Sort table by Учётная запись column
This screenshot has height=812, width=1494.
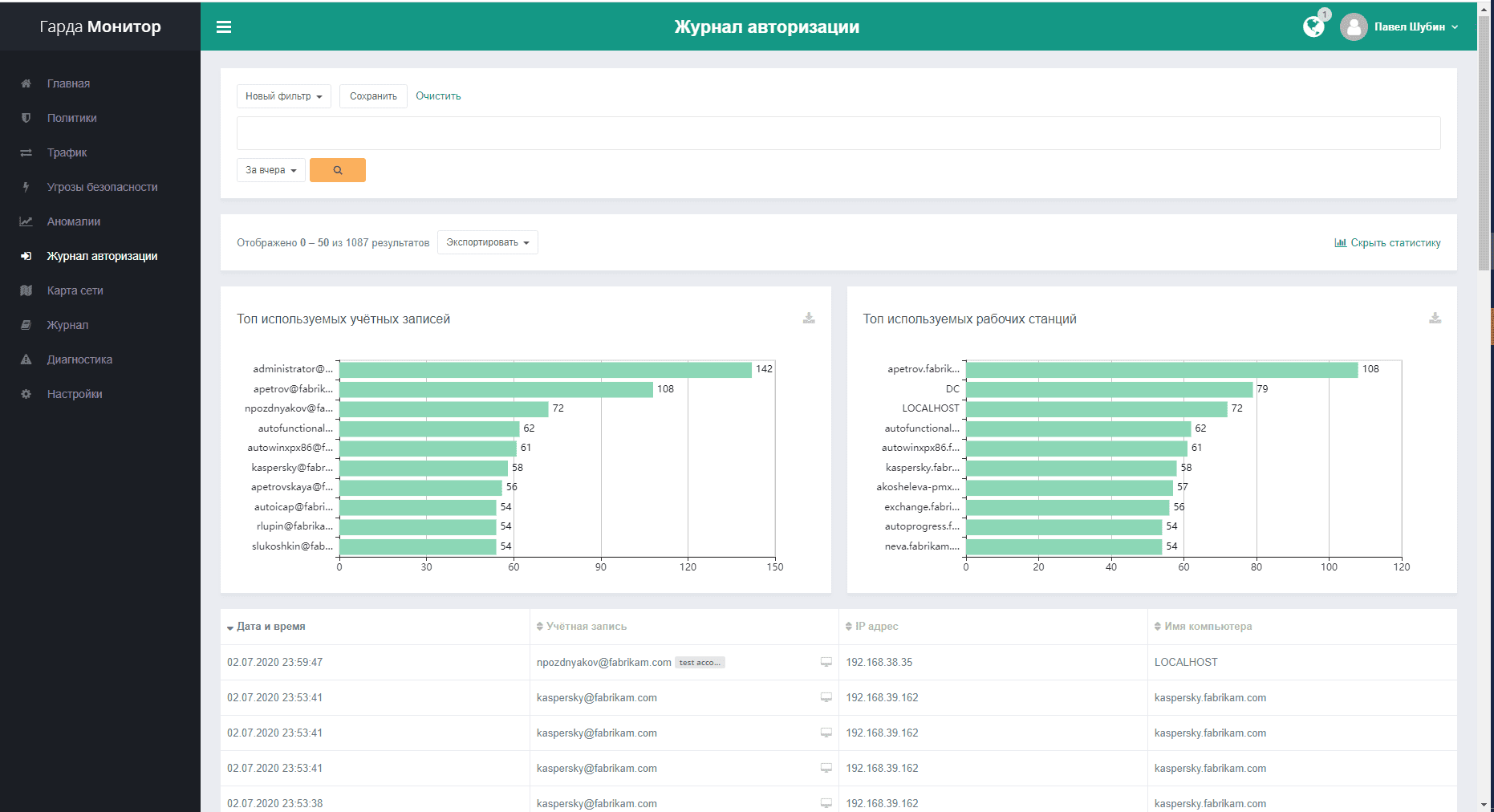(586, 627)
